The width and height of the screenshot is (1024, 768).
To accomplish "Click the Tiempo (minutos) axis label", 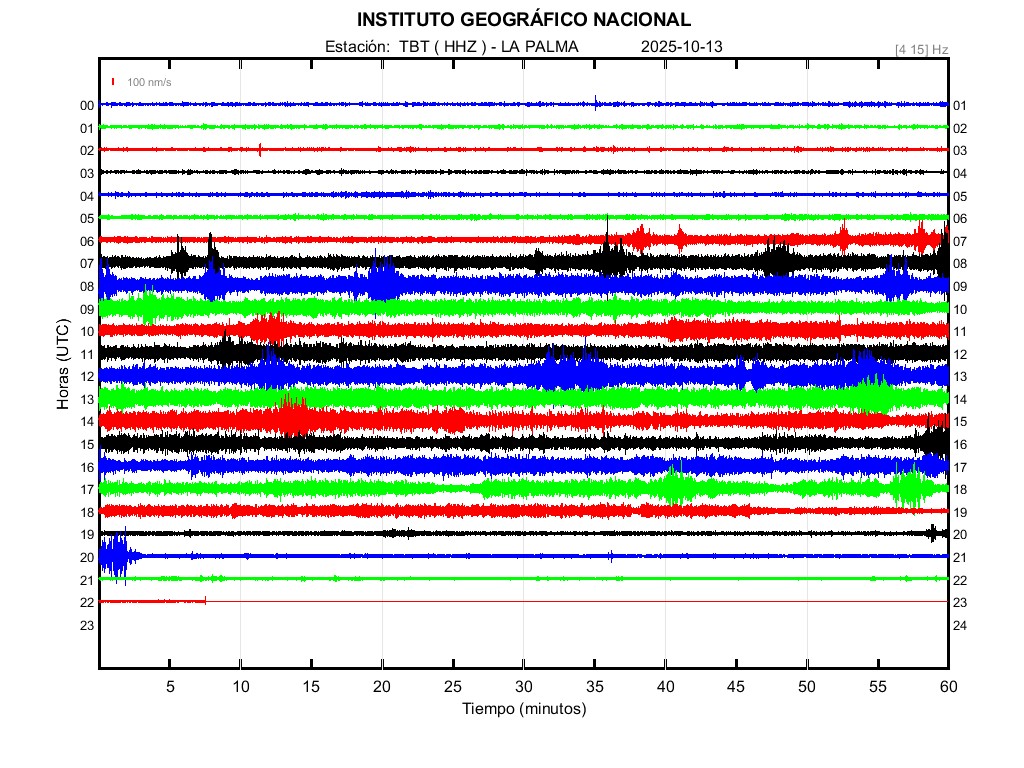I will pos(523,708).
